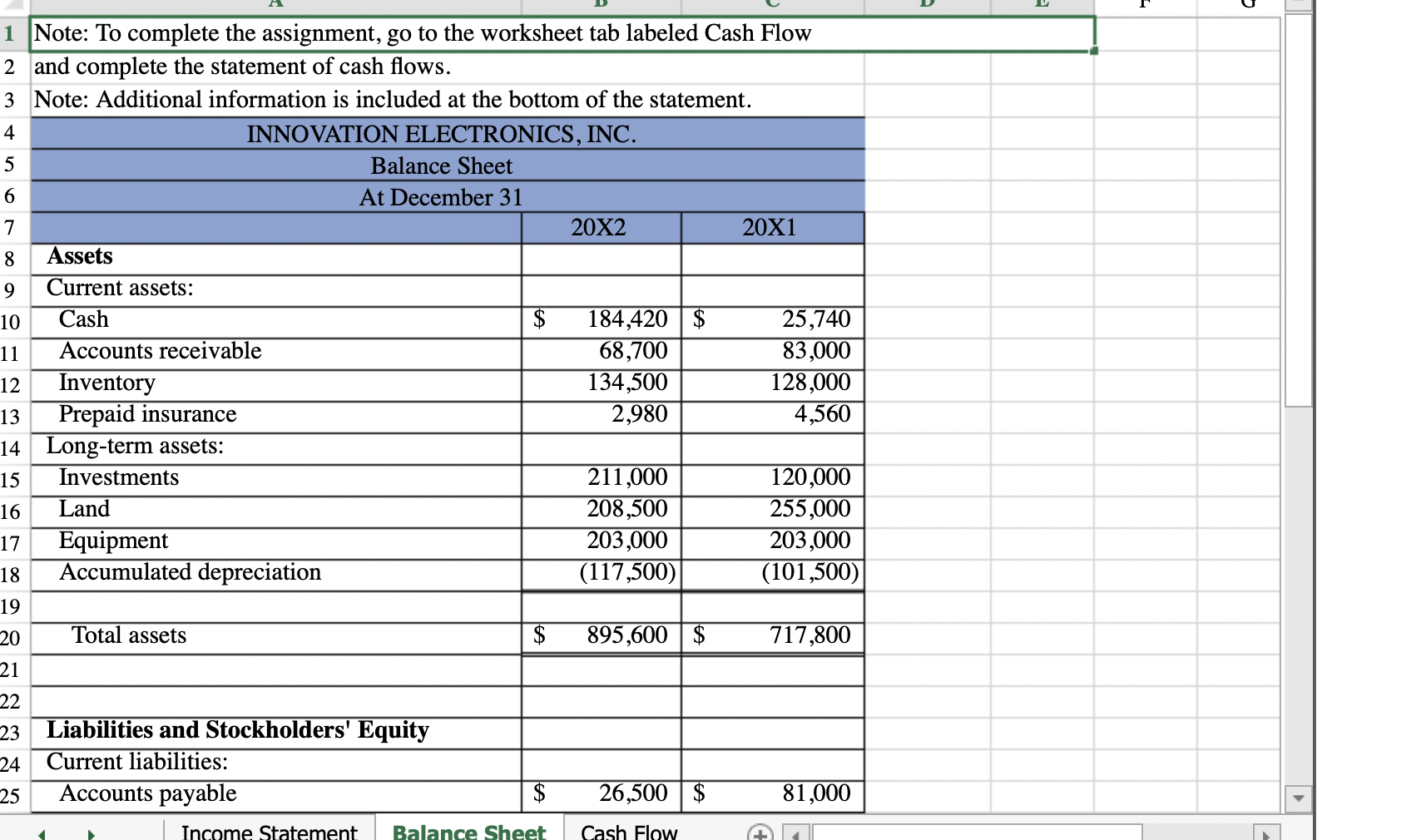
Task: Select column B header
Action: [x=601, y=4]
